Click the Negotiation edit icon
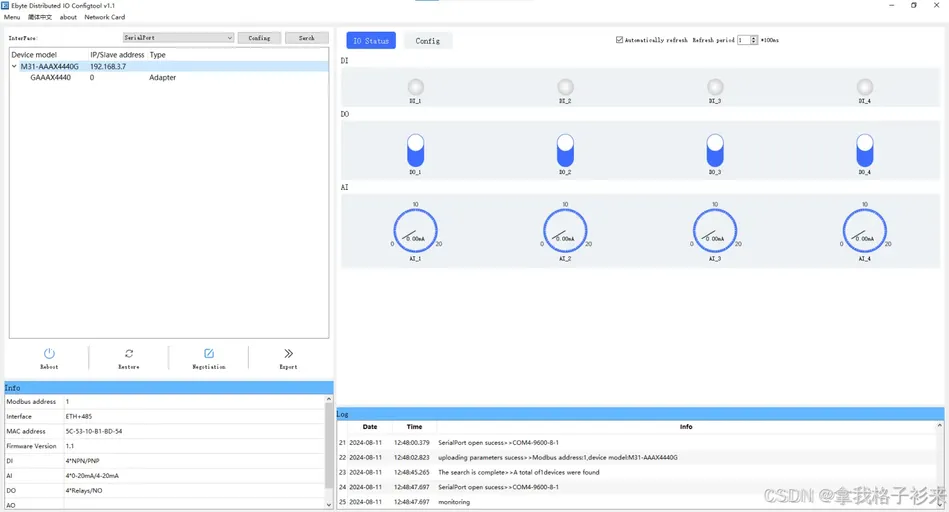 (x=209, y=353)
